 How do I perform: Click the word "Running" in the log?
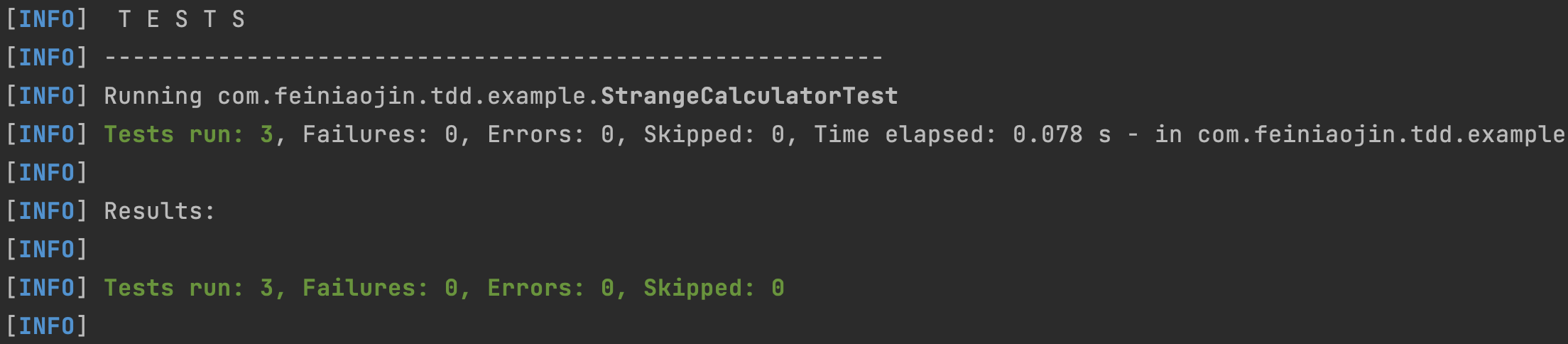pos(153,96)
